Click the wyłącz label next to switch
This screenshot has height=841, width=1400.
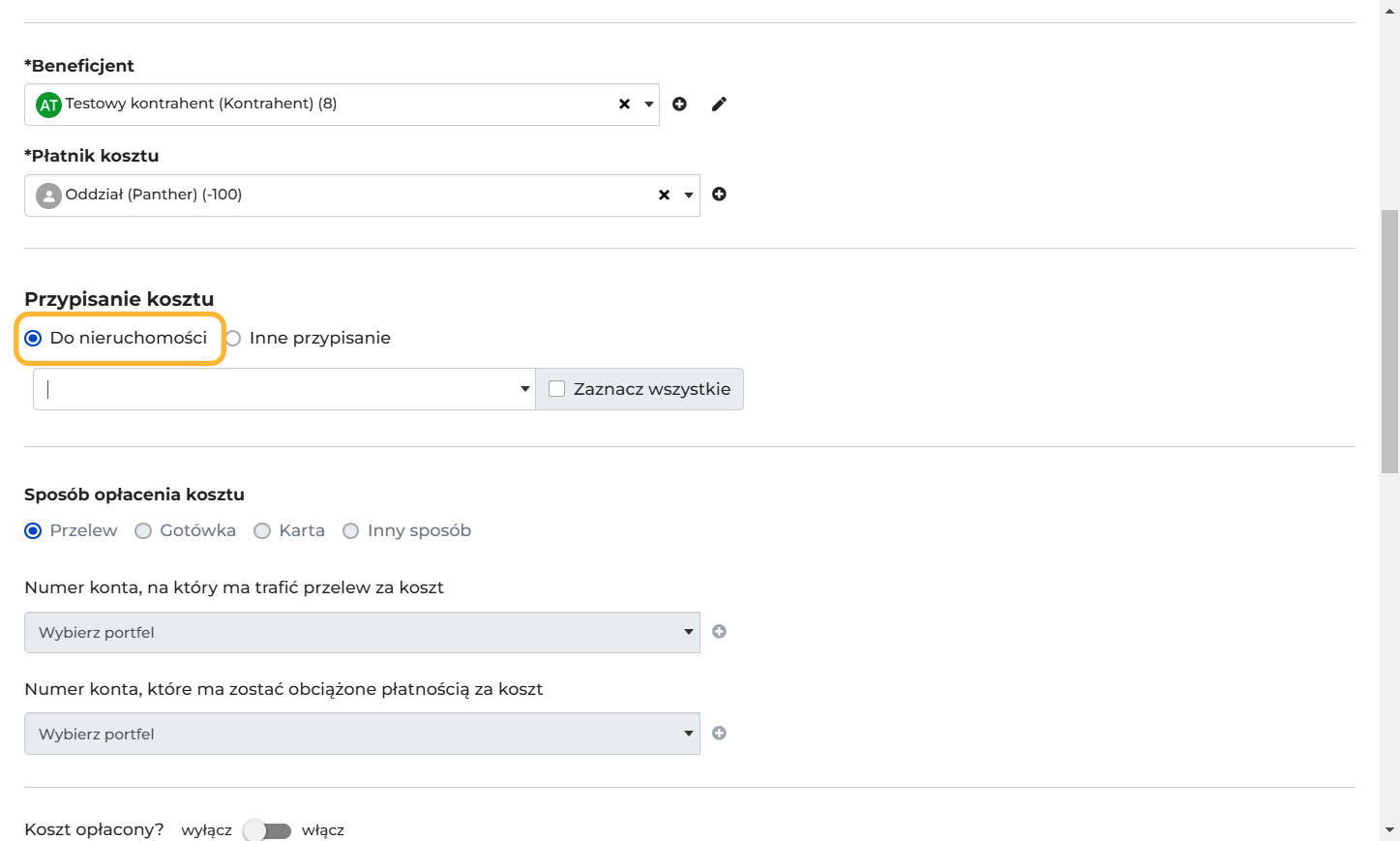pos(207,830)
